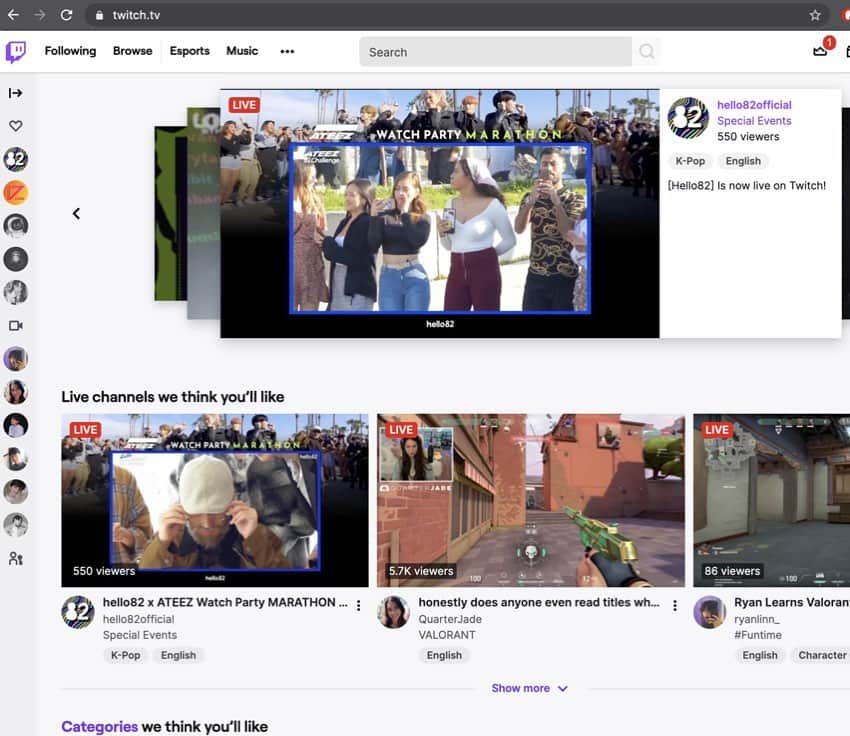Open the Browse tab
Viewport: 850px width, 736px height.
pyautogui.click(x=132, y=51)
